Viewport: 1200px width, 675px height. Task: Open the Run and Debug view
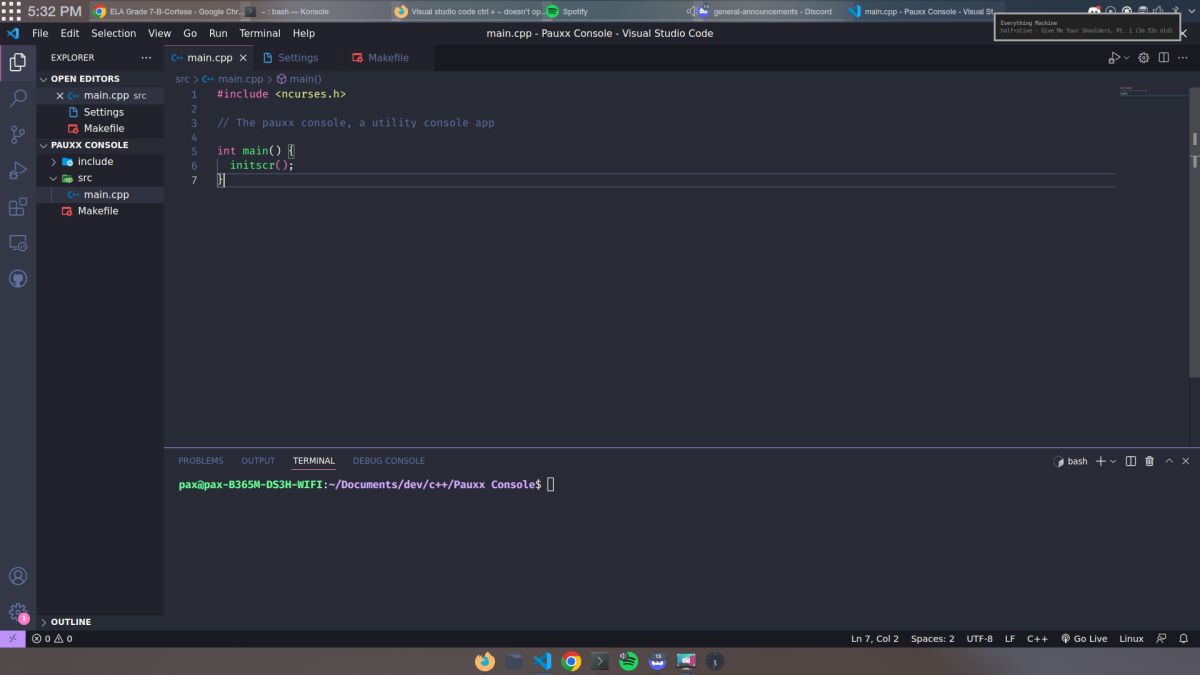(18, 170)
